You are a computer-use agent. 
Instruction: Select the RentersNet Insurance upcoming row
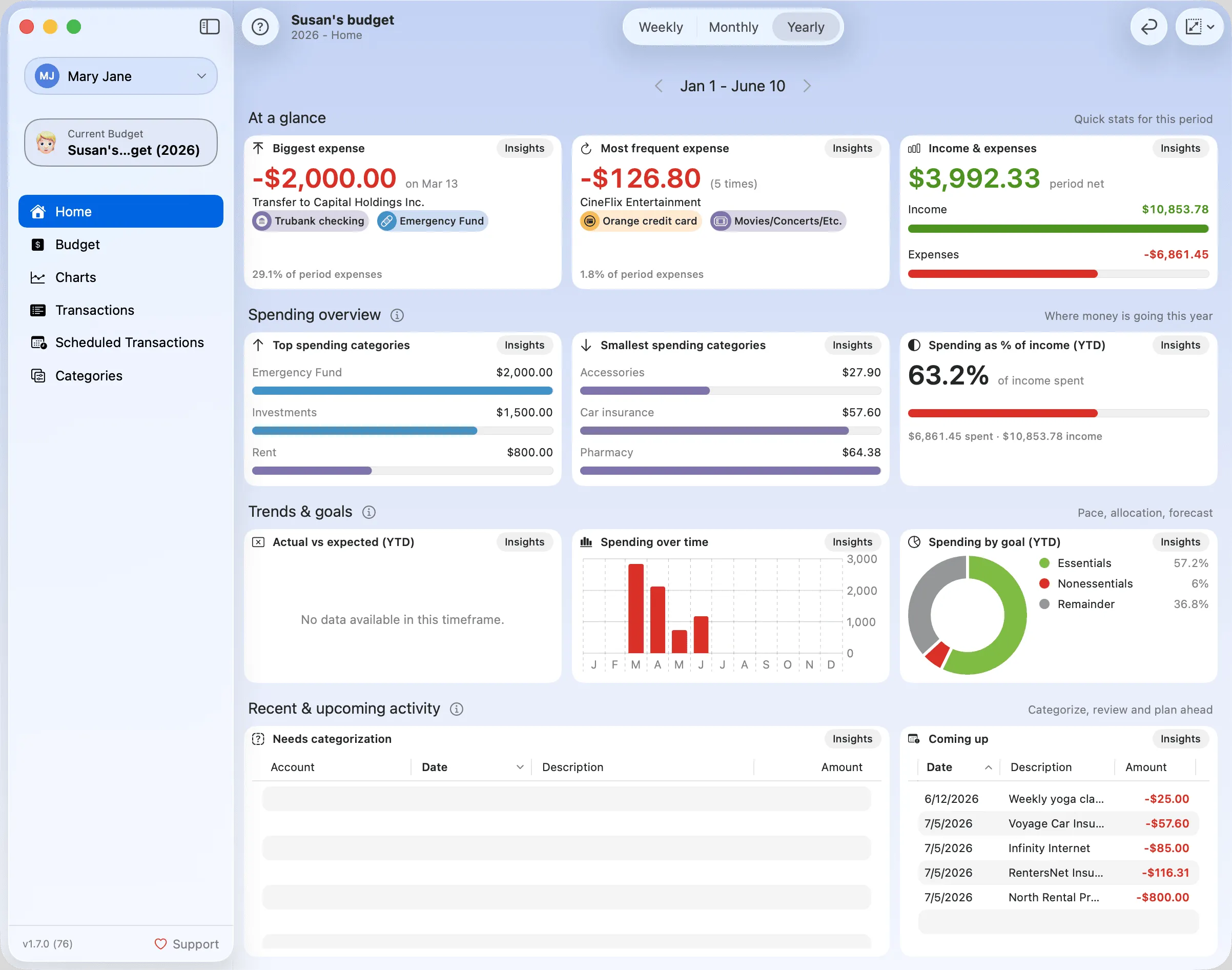[x=1058, y=873]
